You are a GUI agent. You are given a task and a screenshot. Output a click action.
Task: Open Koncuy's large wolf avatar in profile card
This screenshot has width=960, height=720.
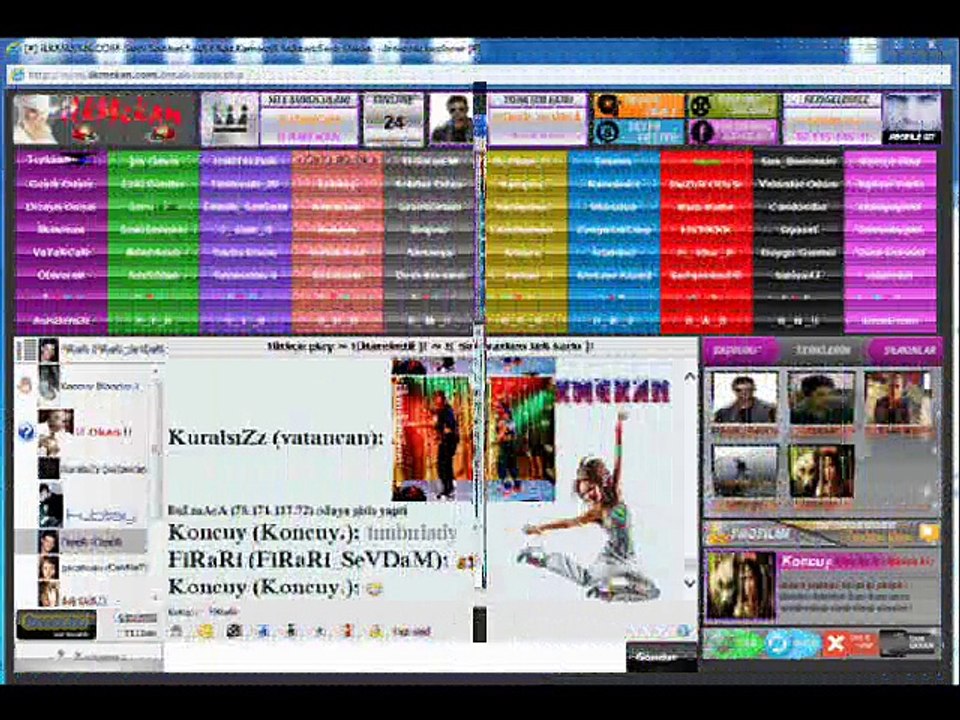741,585
